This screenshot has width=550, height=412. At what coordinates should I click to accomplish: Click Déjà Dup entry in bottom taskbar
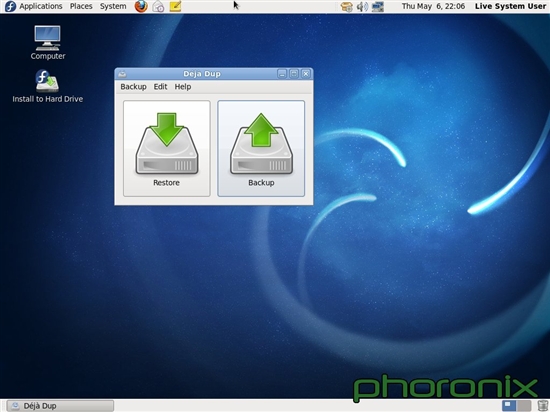pos(60,406)
